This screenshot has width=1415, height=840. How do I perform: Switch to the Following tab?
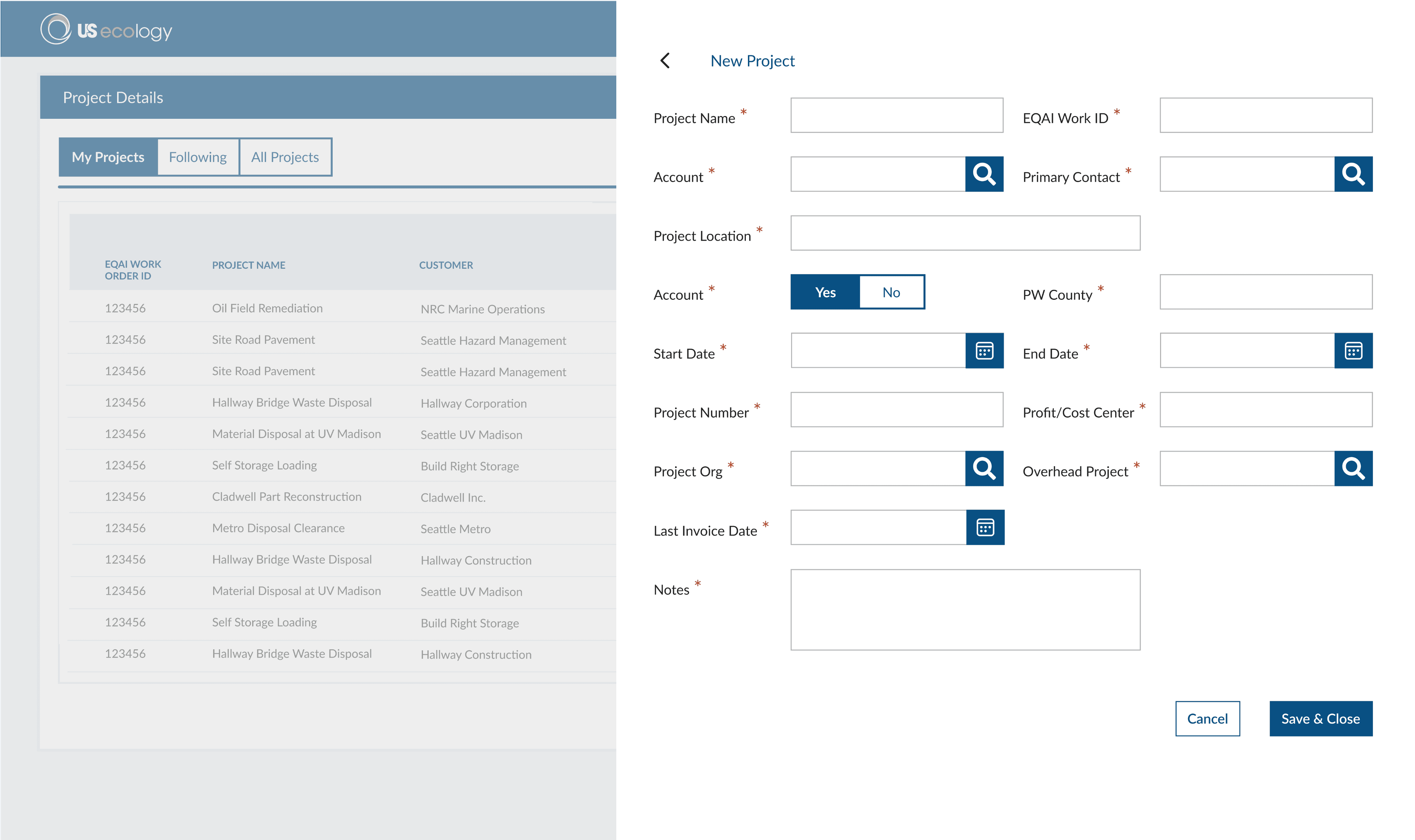click(x=198, y=157)
